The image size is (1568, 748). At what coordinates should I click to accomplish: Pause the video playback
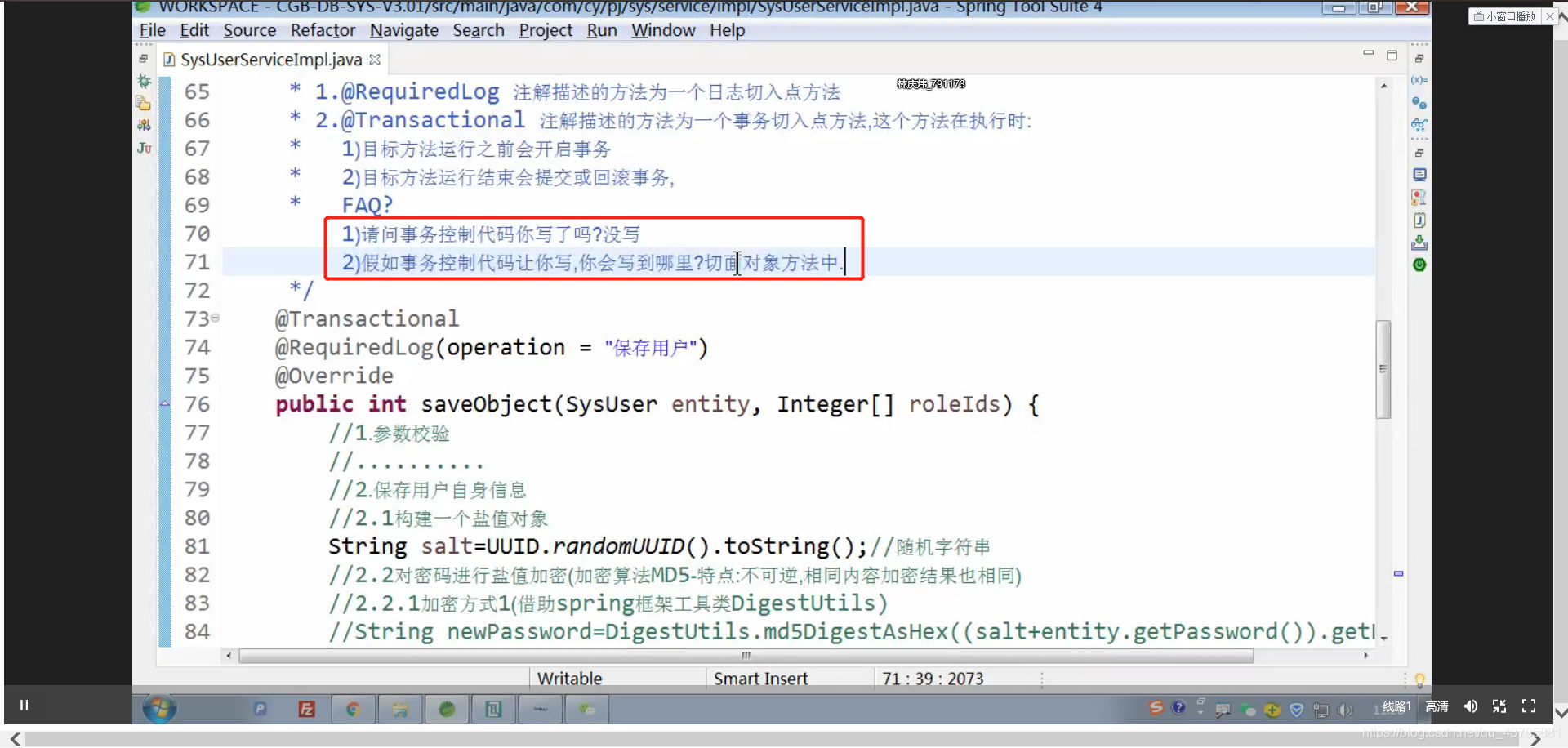(x=24, y=705)
